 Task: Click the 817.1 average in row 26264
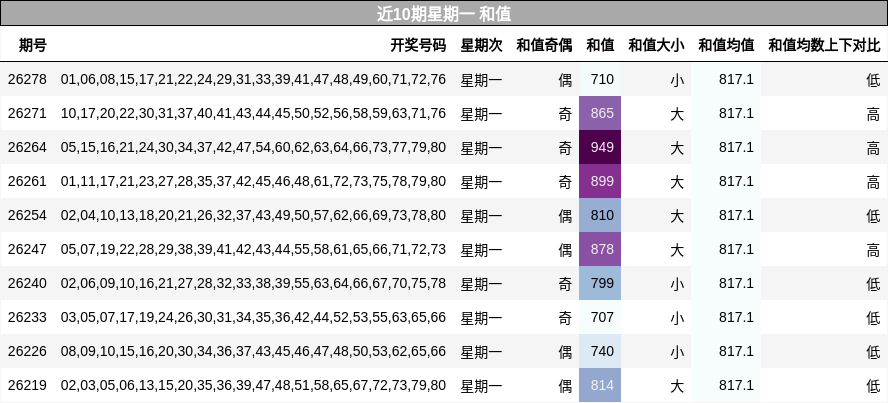pos(736,147)
